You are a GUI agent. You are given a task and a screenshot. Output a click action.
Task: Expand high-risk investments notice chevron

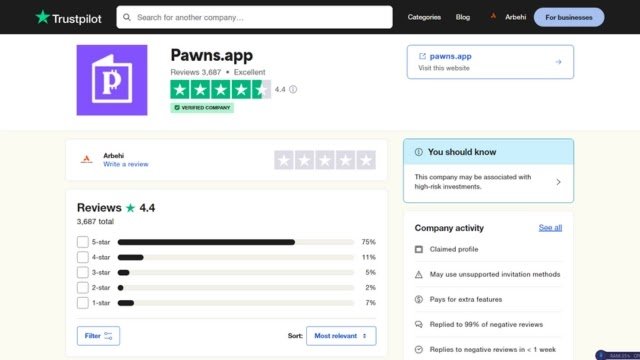[x=558, y=182]
